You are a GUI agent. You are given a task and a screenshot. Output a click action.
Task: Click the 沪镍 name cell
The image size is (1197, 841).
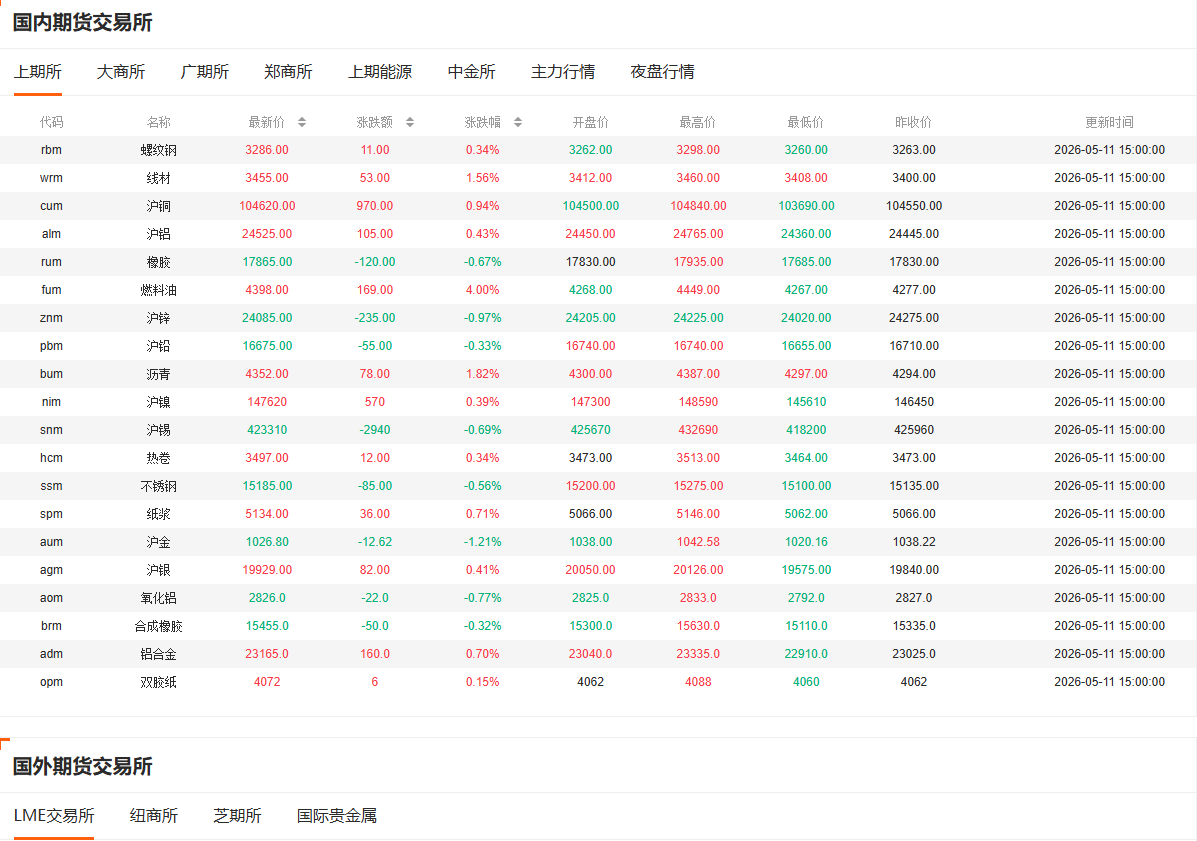[x=158, y=402]
